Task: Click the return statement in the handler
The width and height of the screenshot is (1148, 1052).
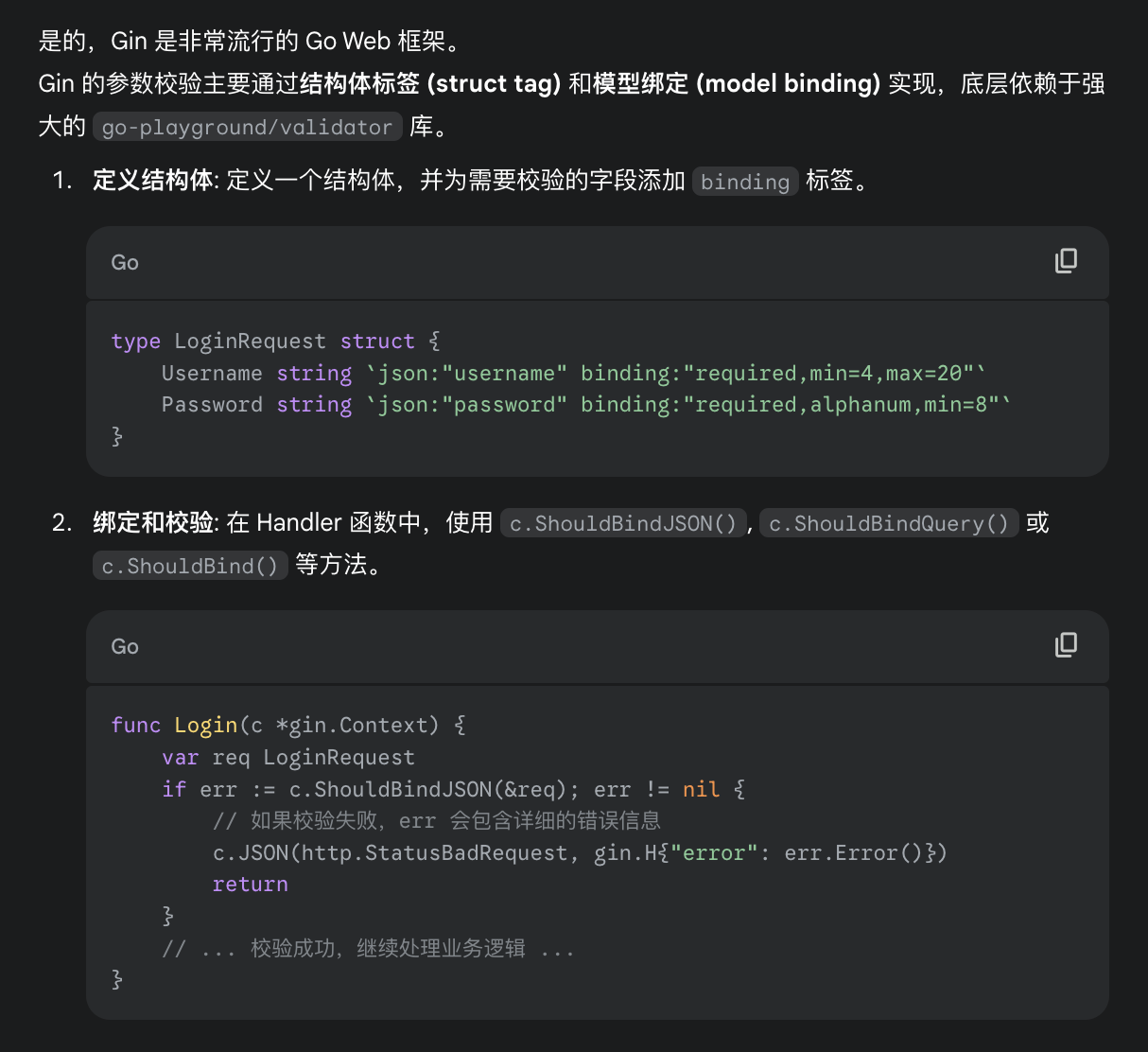Action: coord(250,885)
